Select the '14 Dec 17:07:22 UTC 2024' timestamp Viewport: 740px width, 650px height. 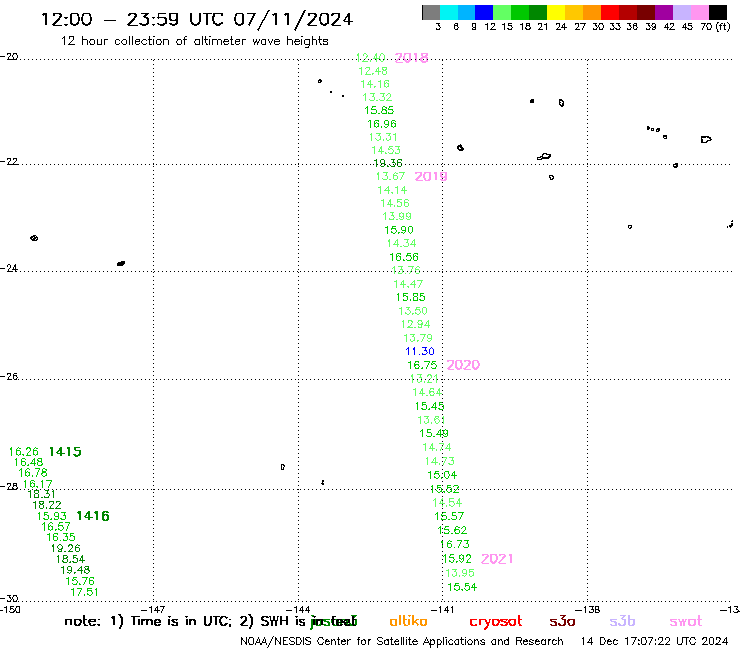[x=655, y=641]
